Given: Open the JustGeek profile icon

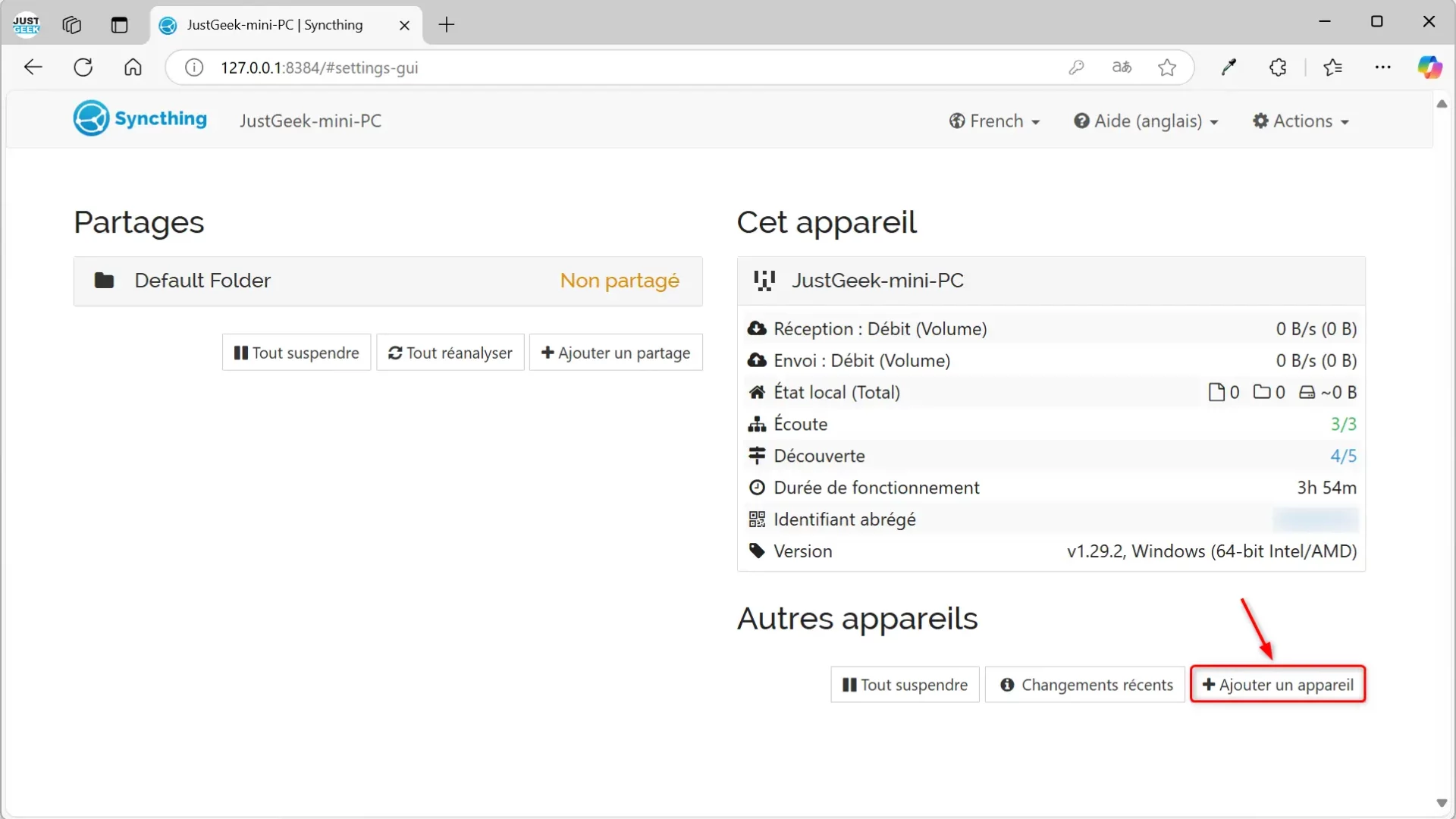Looking at the screenshot, I should [27, 25].
